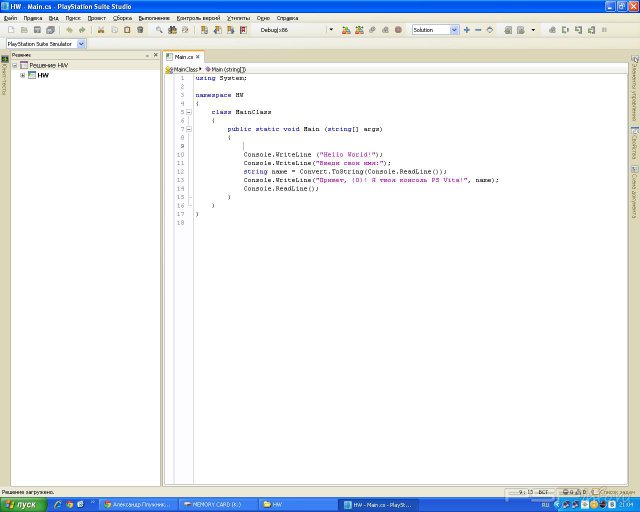This screenshot has width=640, height=512.
Task: Open the PlayStation Suite Simulator dropdown
Action: pos(81,44)
